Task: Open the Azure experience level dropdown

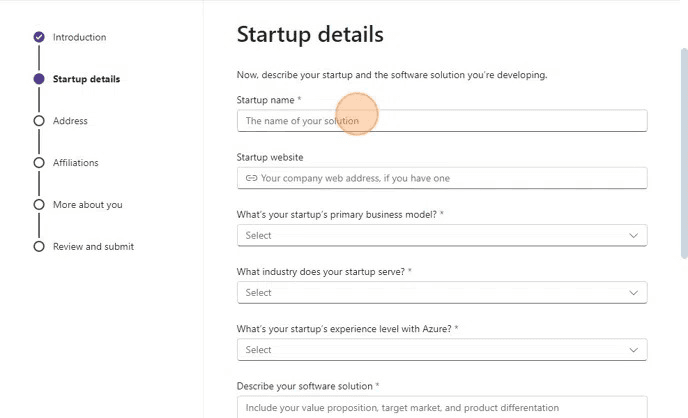Action: 441,350
